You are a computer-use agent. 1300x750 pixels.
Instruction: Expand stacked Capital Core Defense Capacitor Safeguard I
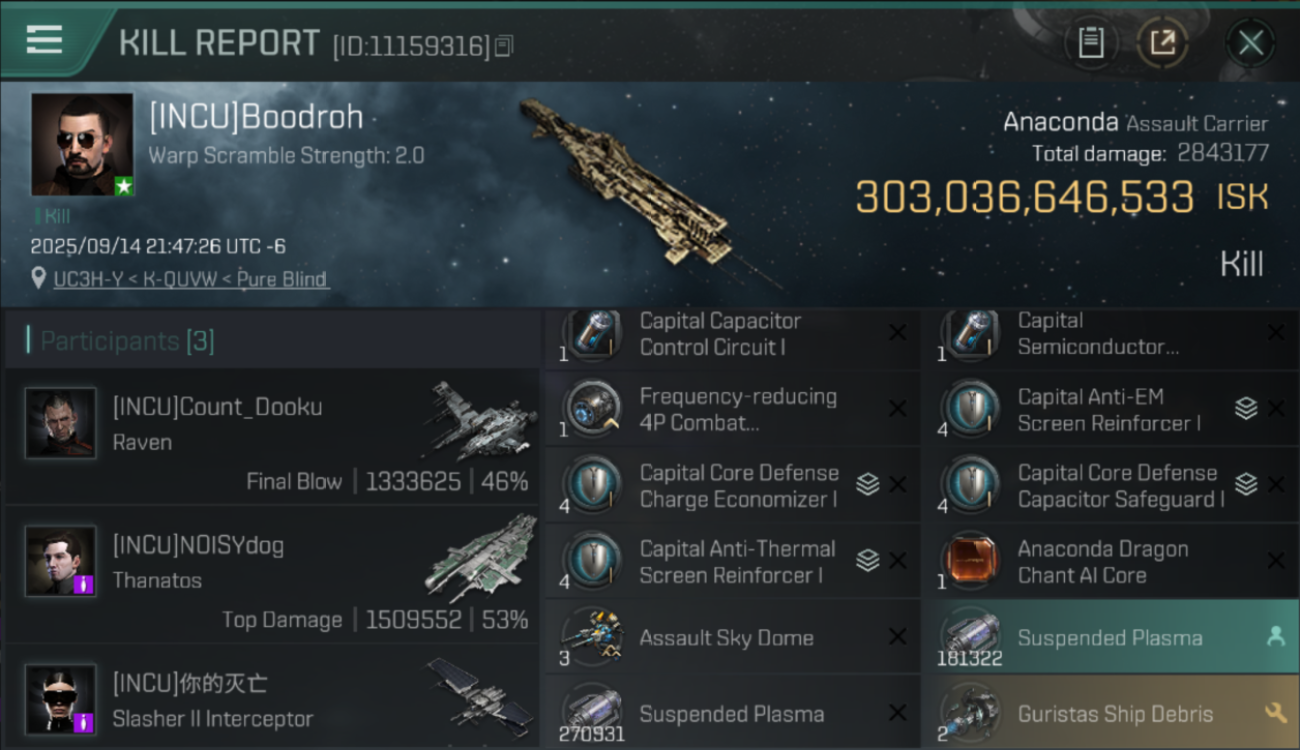coord(1245,484)
